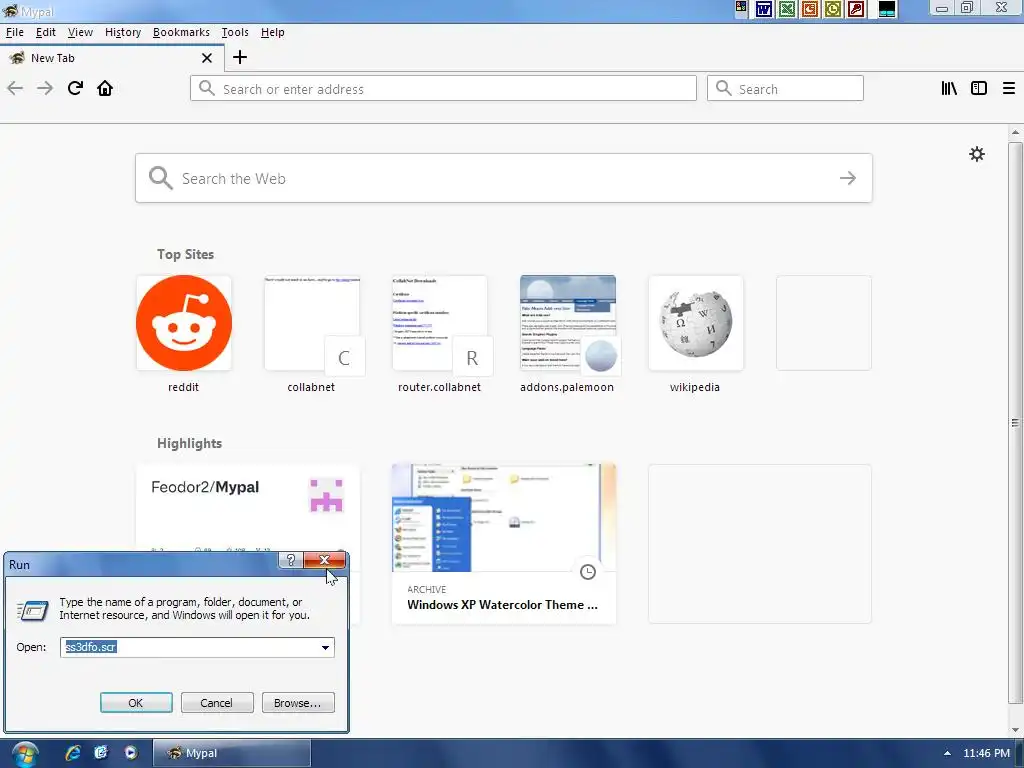This screenshot has width=1024, height=768.
Task: Click the browser Forward arrow
Action: [x=45, y=88]
